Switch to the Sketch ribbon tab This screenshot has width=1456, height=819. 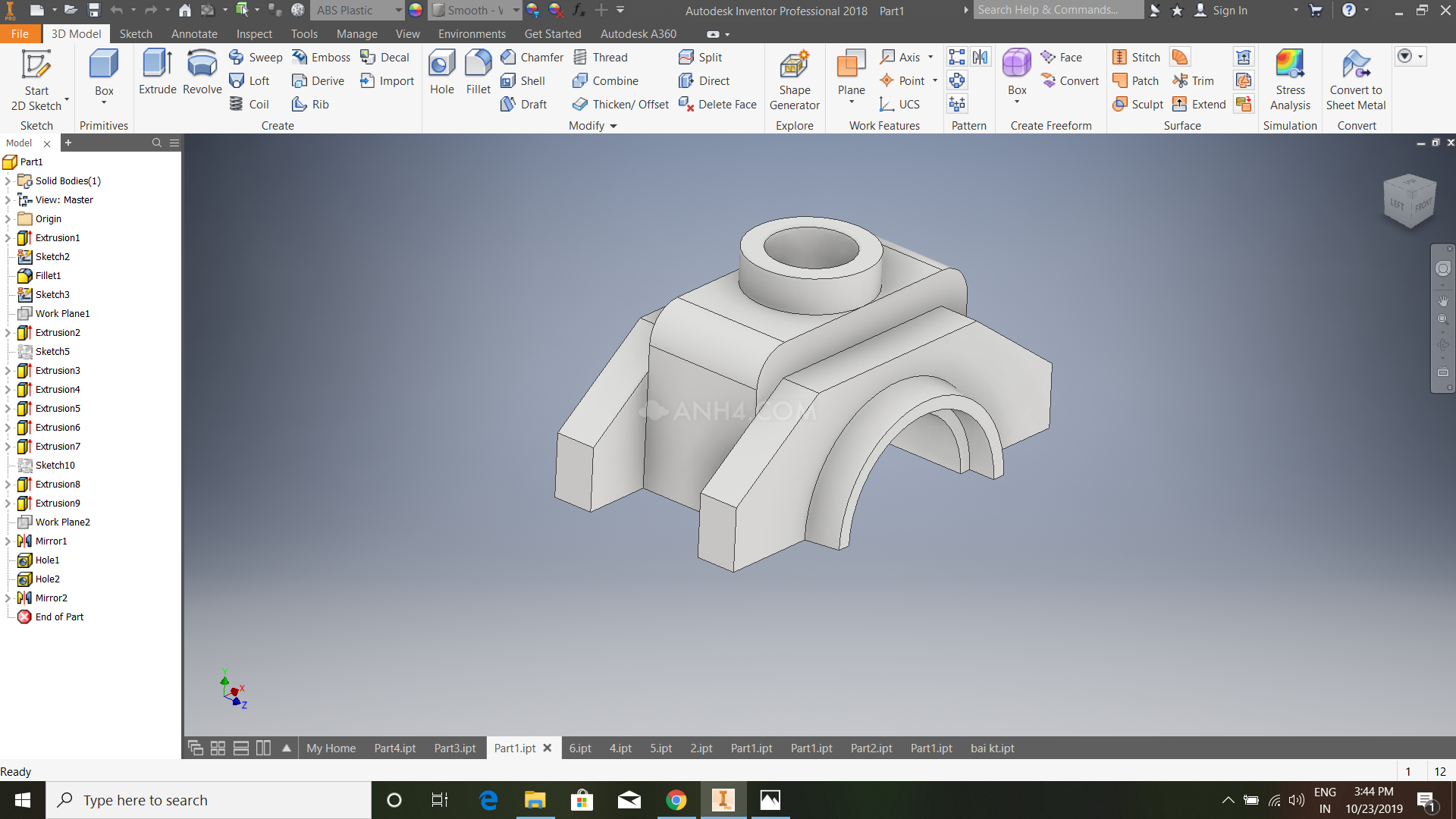[136, 34]
